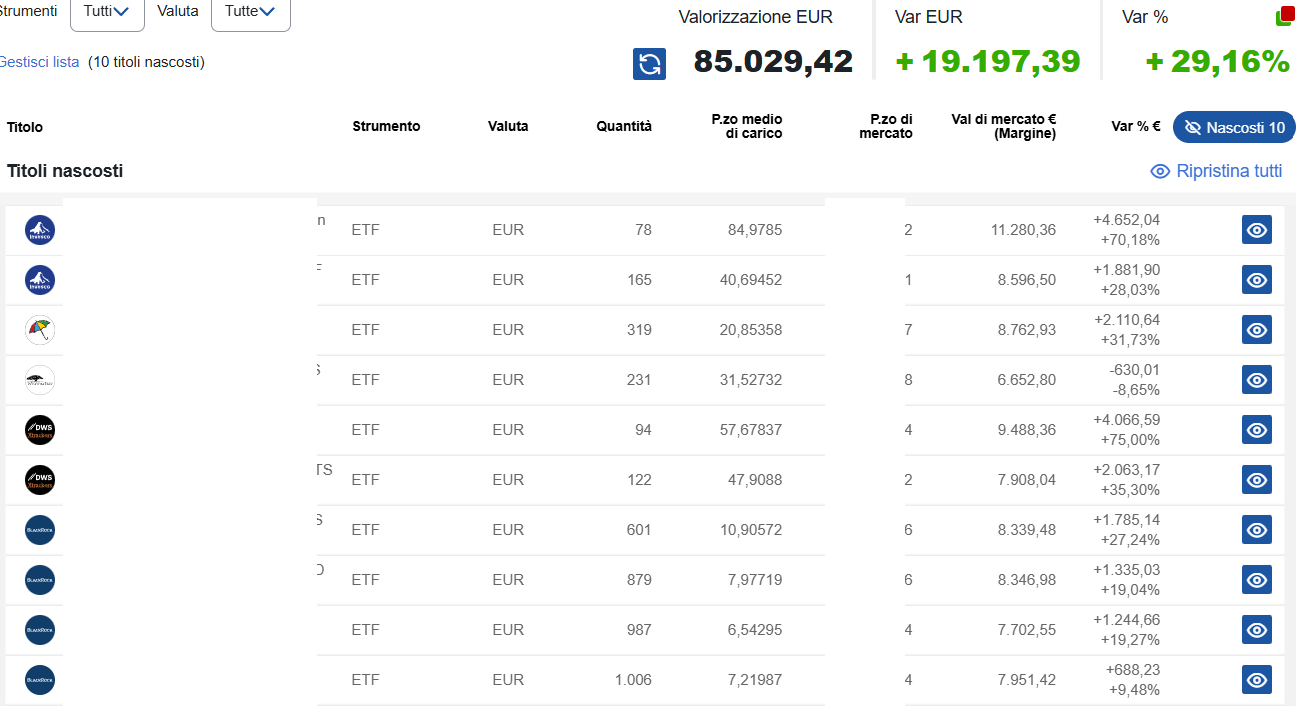Click the 'Ripristina tutti' link
This screenshot has width=1297, height=706.
tap(1216, 171)
